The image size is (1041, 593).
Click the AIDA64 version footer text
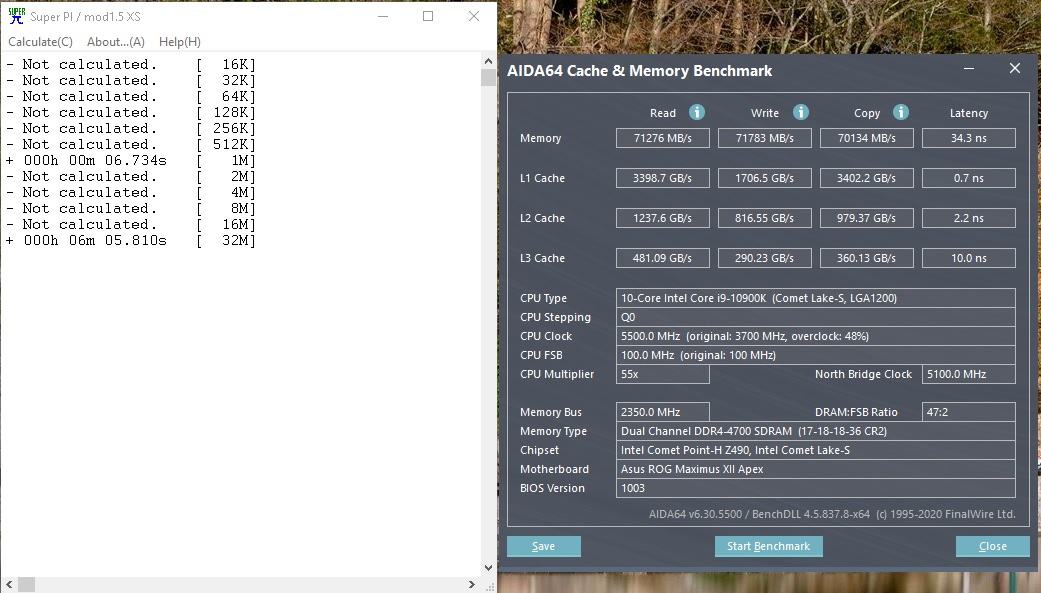click(x=832, y=513)
